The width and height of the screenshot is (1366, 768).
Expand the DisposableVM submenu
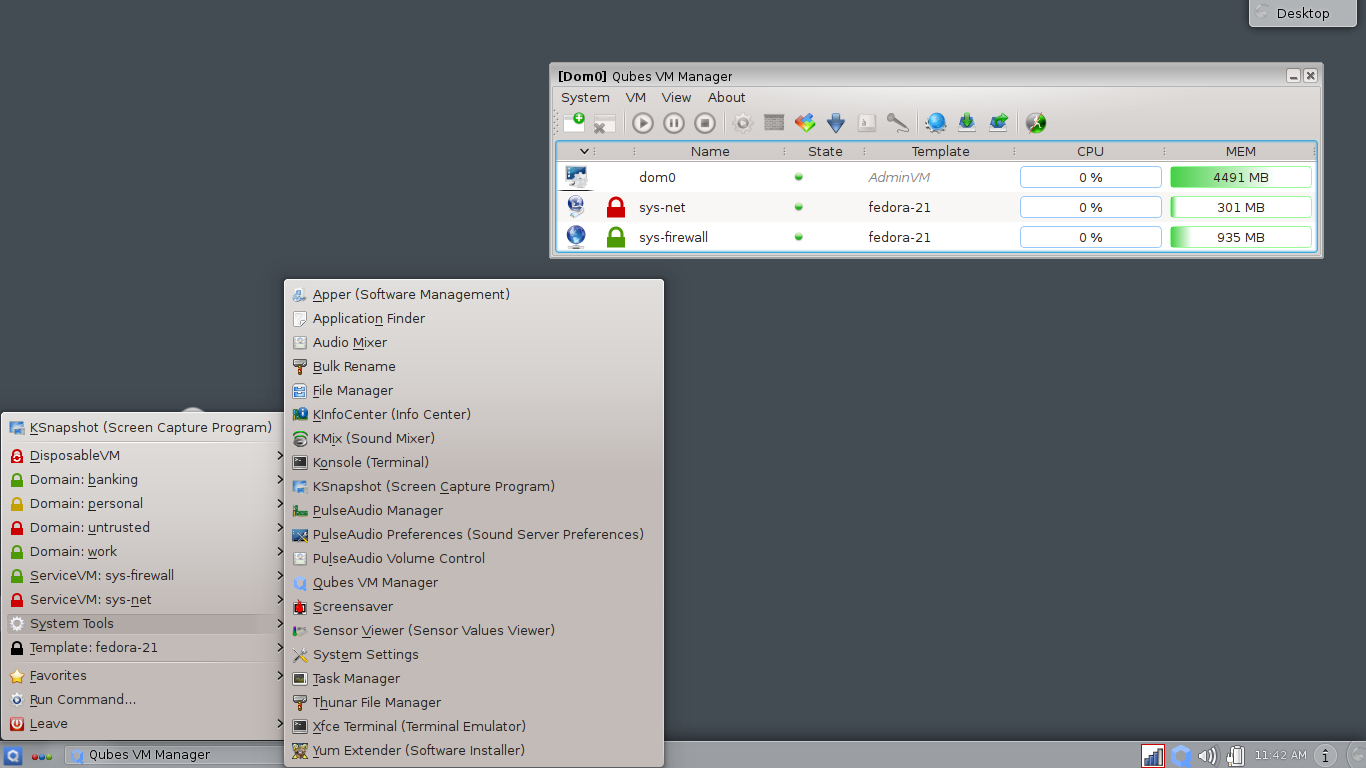[145, 455]
